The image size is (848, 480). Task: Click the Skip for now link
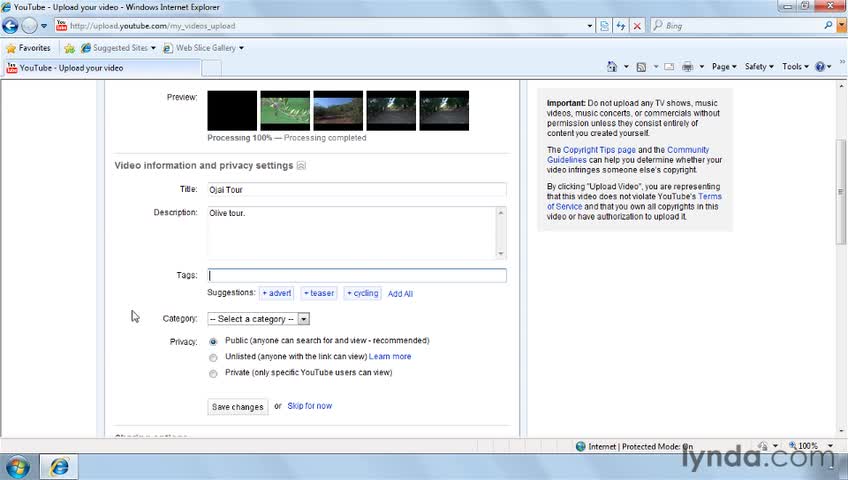pyautogui.click(x=309, y=406)
